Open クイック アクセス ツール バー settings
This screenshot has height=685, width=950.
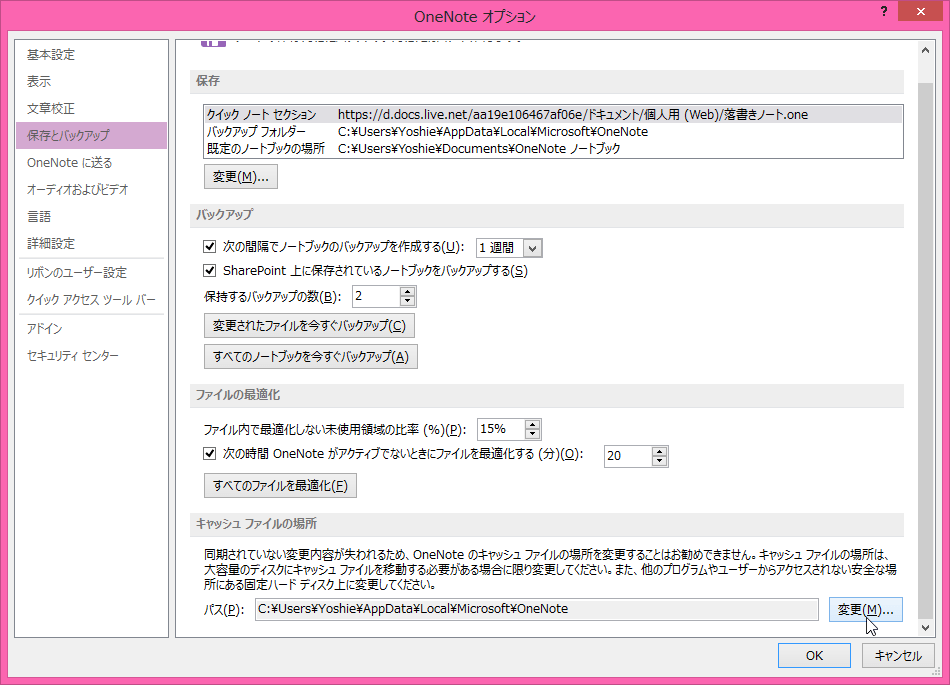pyautogui.click(x=91, y=300)
